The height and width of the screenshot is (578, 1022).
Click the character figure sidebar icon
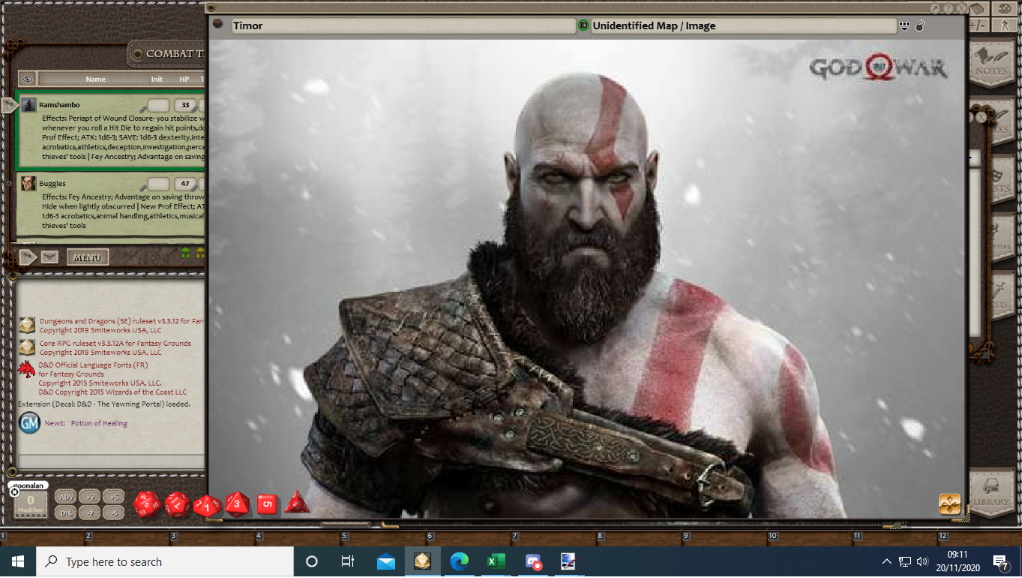[1004, 25]
